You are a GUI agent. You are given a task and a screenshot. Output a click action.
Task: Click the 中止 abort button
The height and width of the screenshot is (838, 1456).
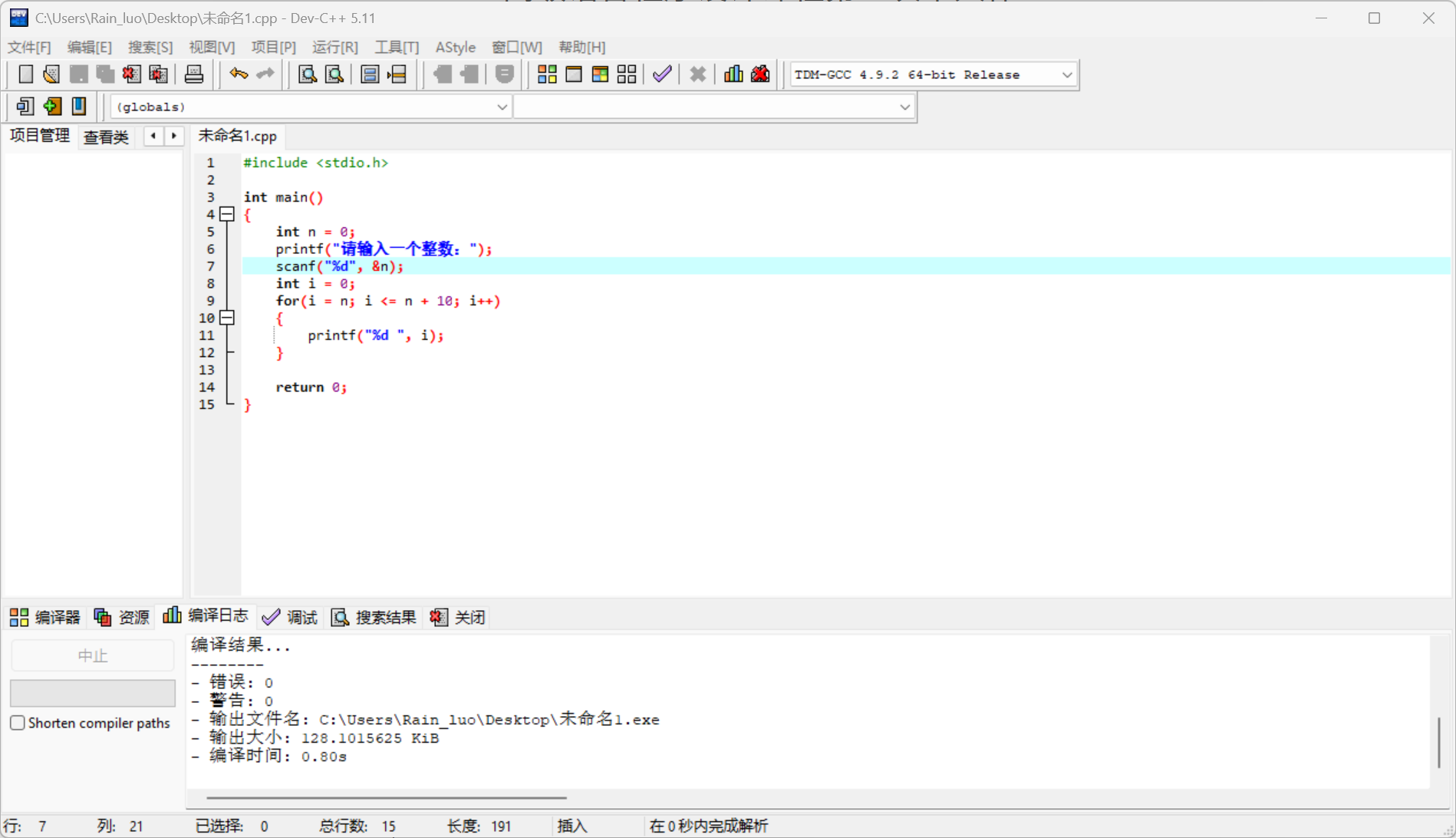(93, 656)
